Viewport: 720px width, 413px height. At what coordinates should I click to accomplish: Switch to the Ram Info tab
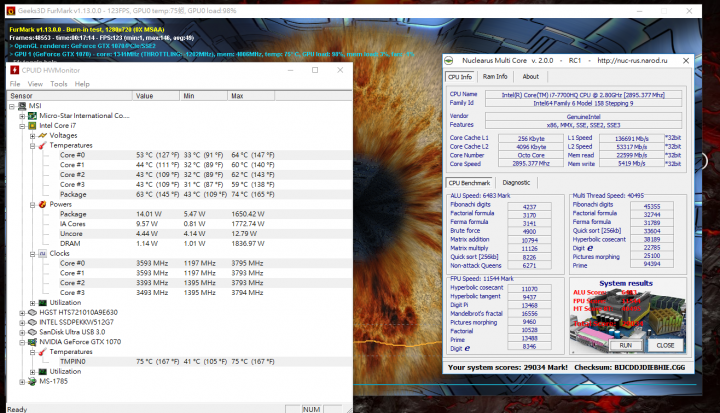click(x=495, y=77)
